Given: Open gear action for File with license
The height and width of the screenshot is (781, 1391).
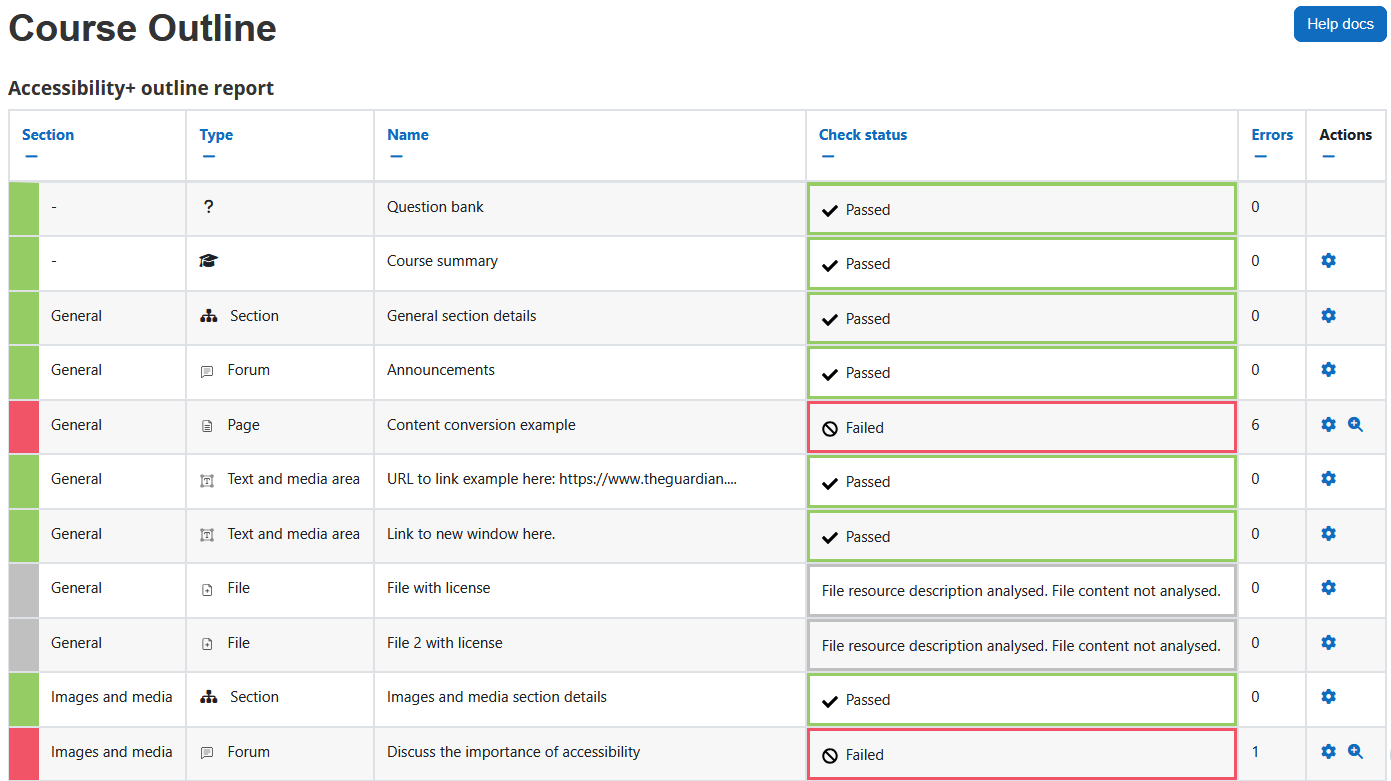Looking at the screenshot, I should point(1328,588).
